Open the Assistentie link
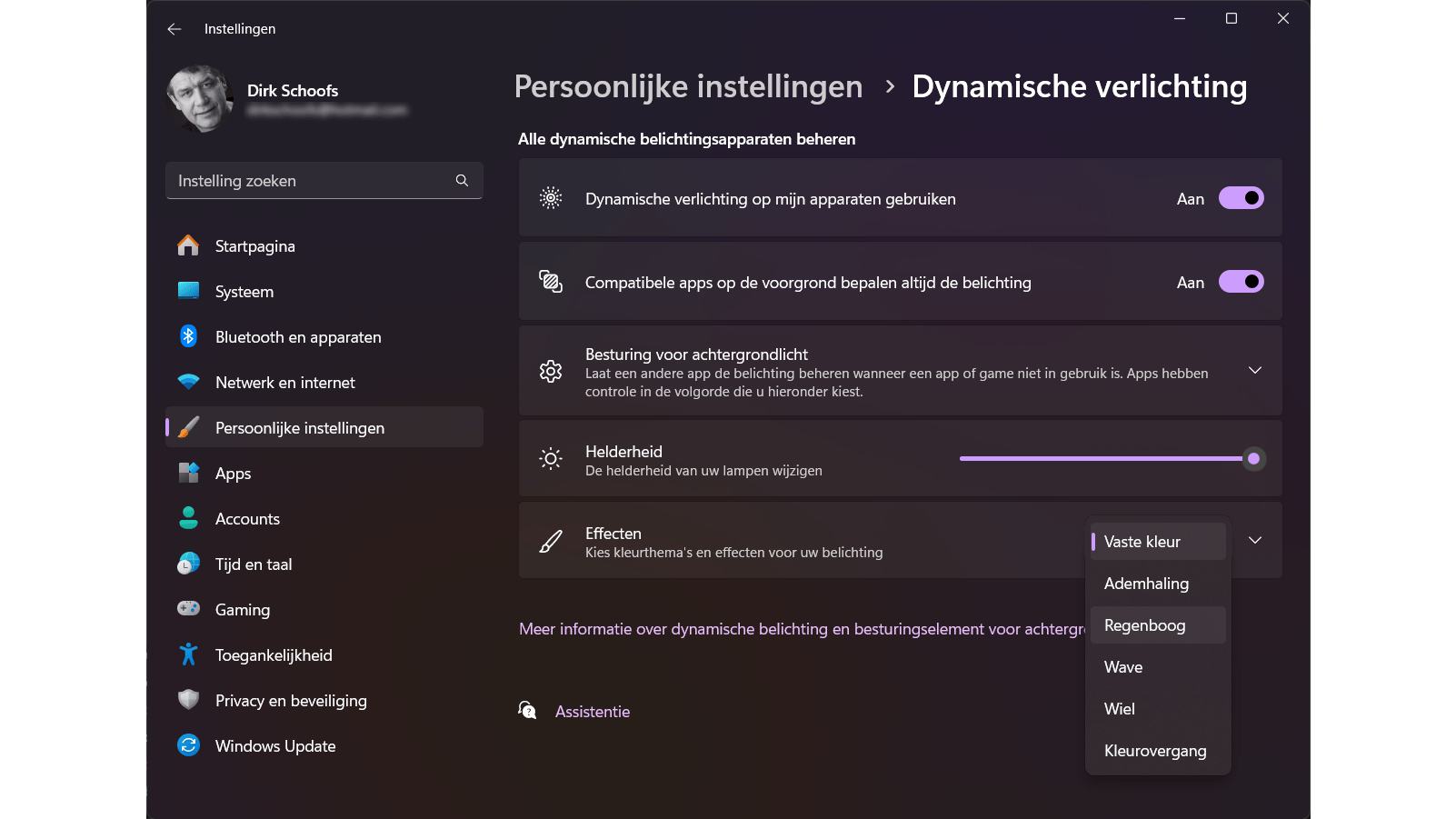Image resolution: width=1456 pixels, height=819 pixels. click(592, 712)
